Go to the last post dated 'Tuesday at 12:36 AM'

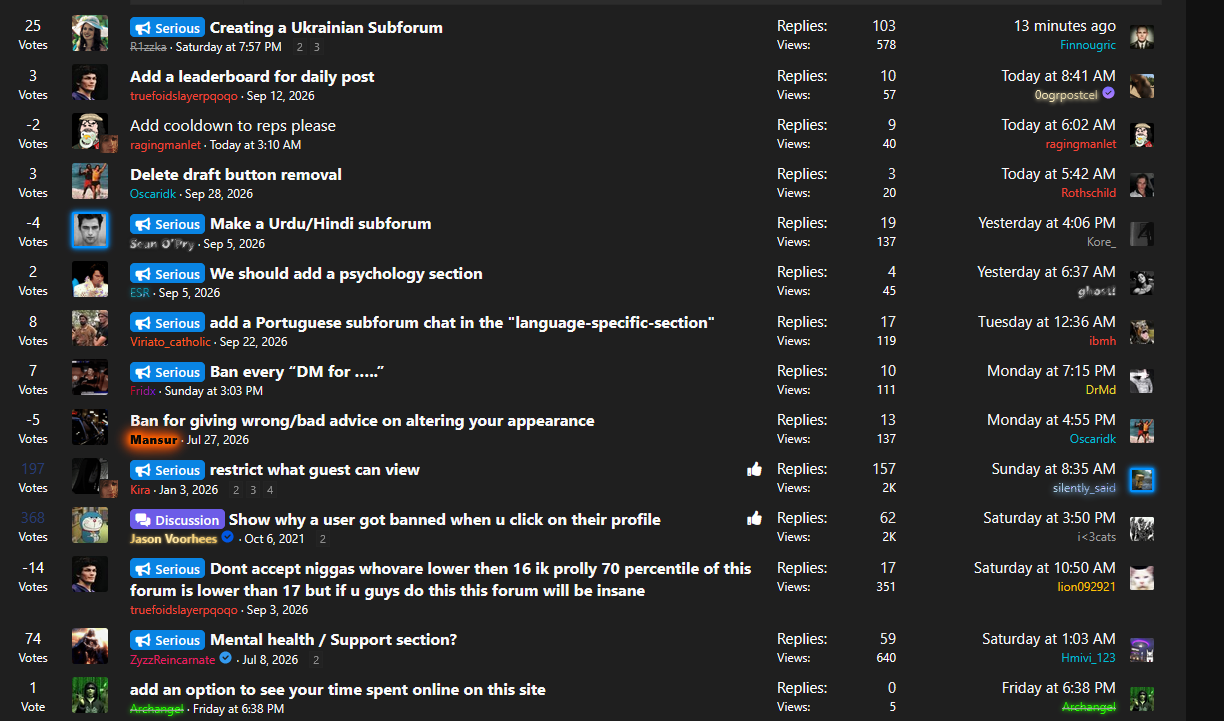point(1047,322)
